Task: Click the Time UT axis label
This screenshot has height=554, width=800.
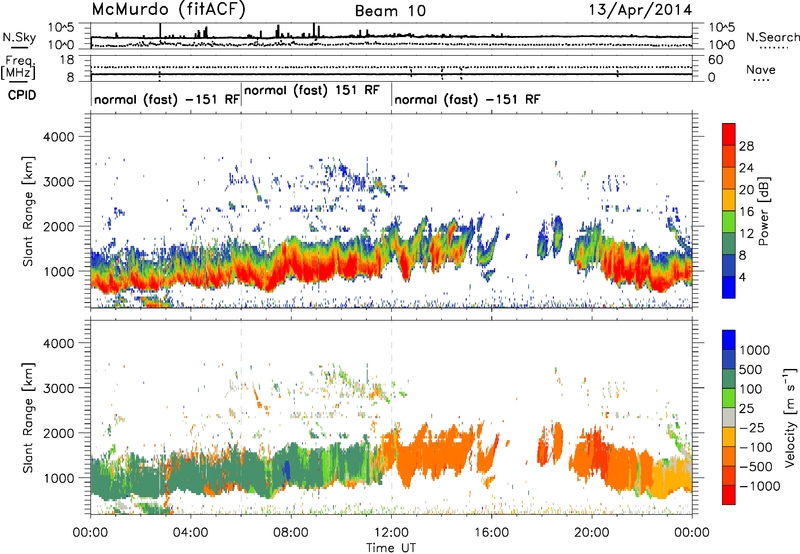Action: tap(391, 548)
